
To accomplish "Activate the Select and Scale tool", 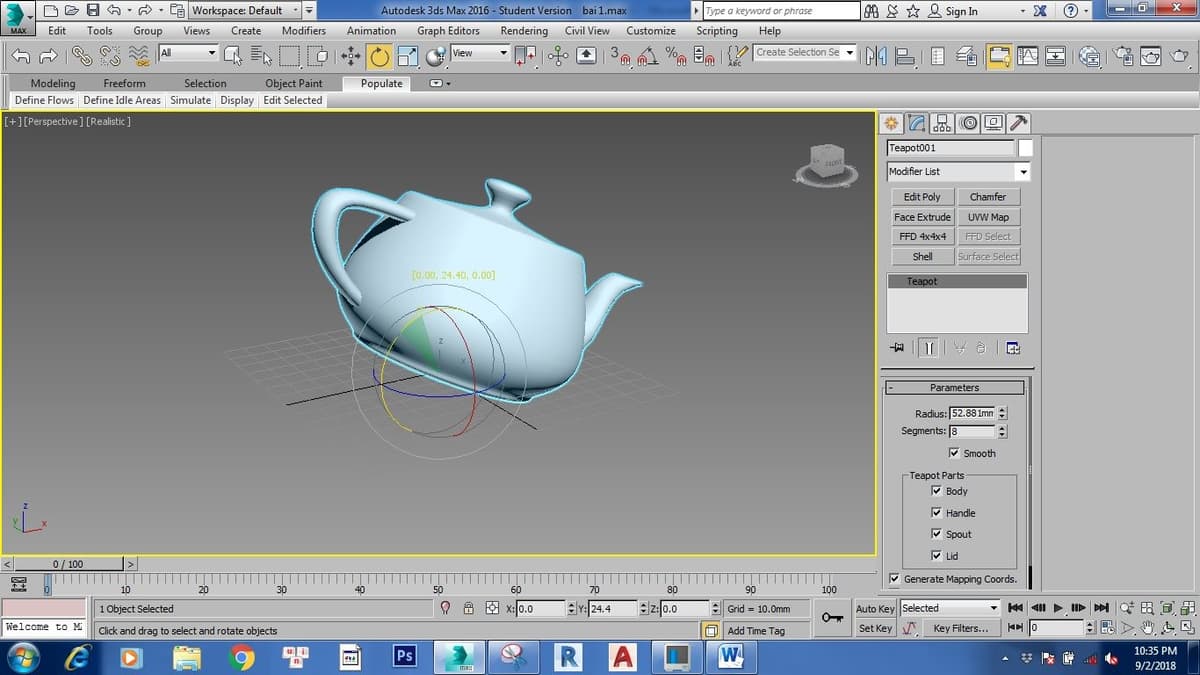I will pyautogui.click(x=407, y=57).
